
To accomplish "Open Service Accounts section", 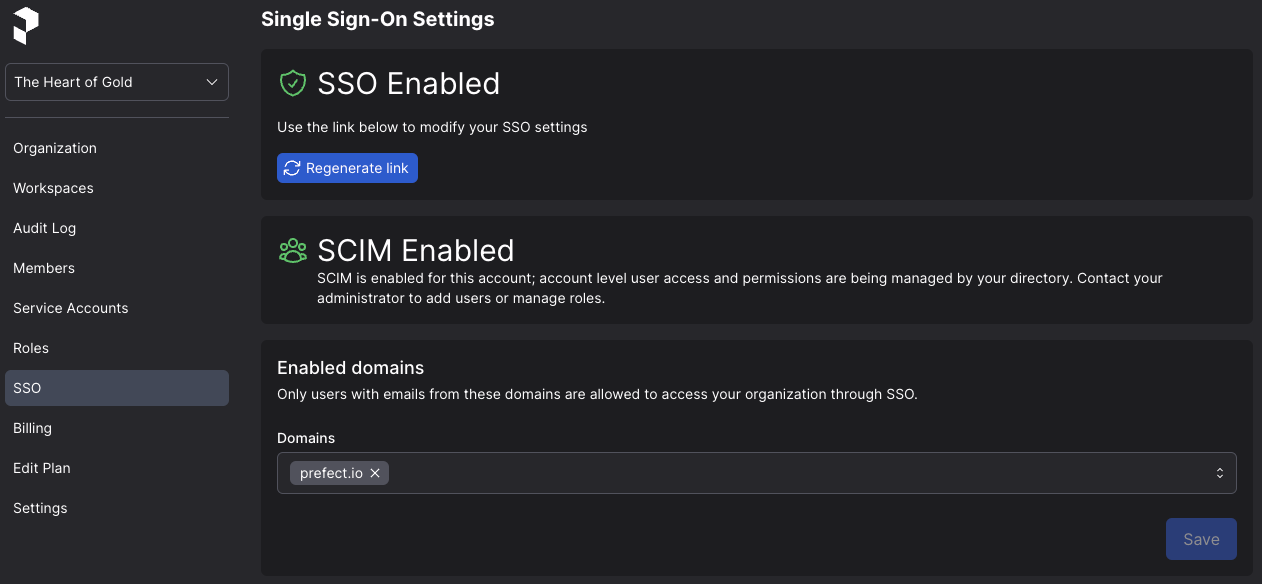I will pos(117,308).
